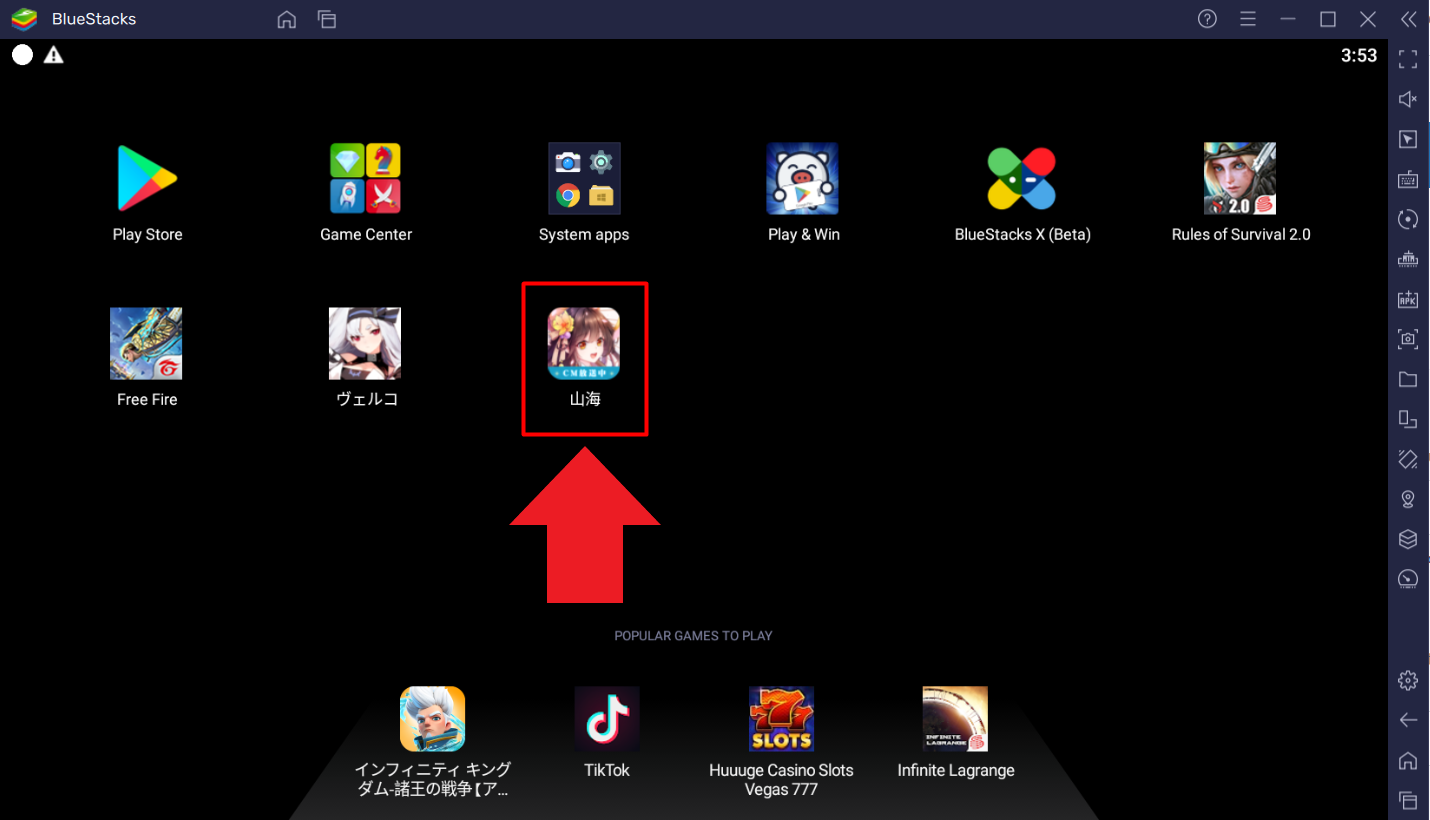The height and width of the screenshot is (820, 1430).
Task: Click the Install APK icon
Action: pyautogui.click(x=1408, y=299)
